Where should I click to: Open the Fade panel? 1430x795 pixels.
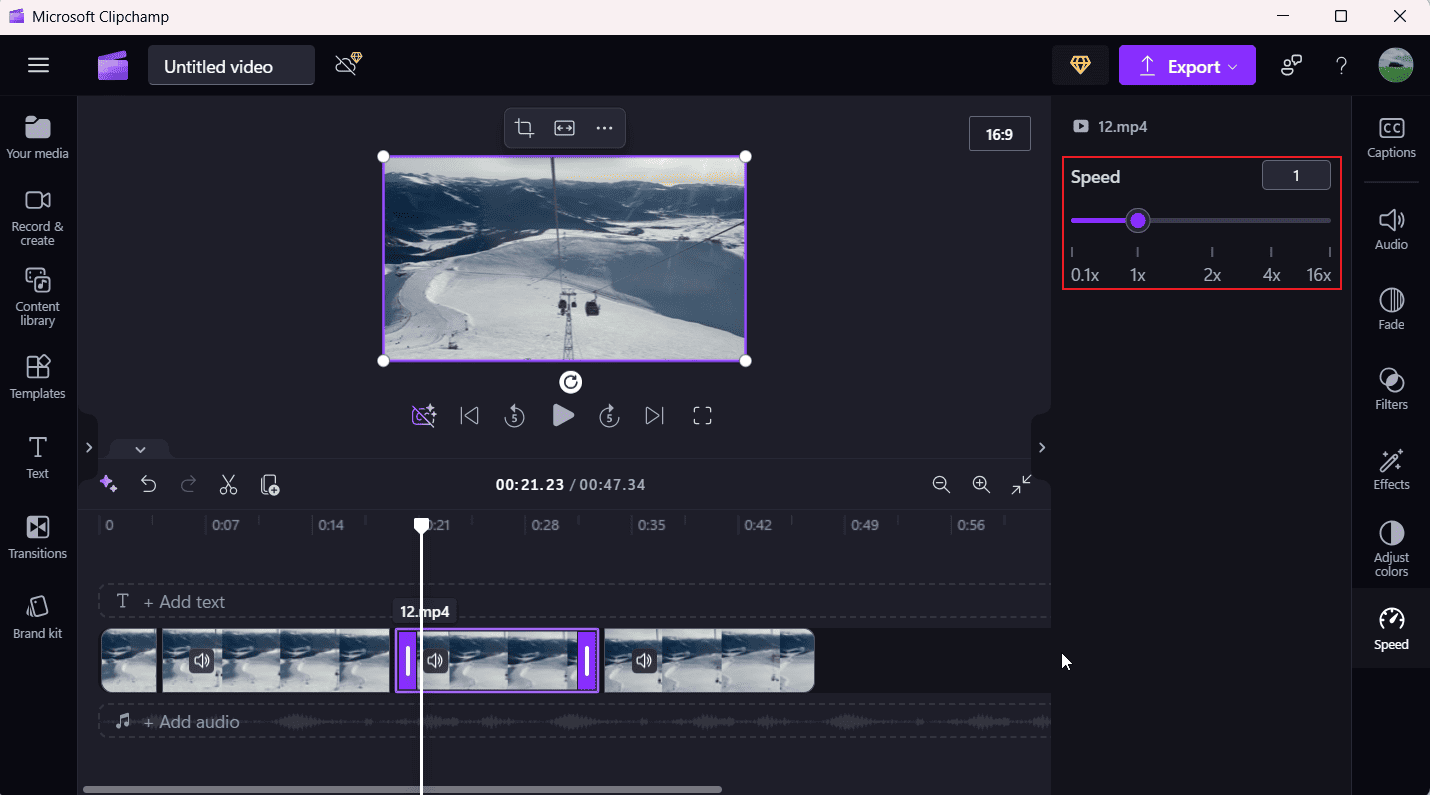[x=1391, y=309]
